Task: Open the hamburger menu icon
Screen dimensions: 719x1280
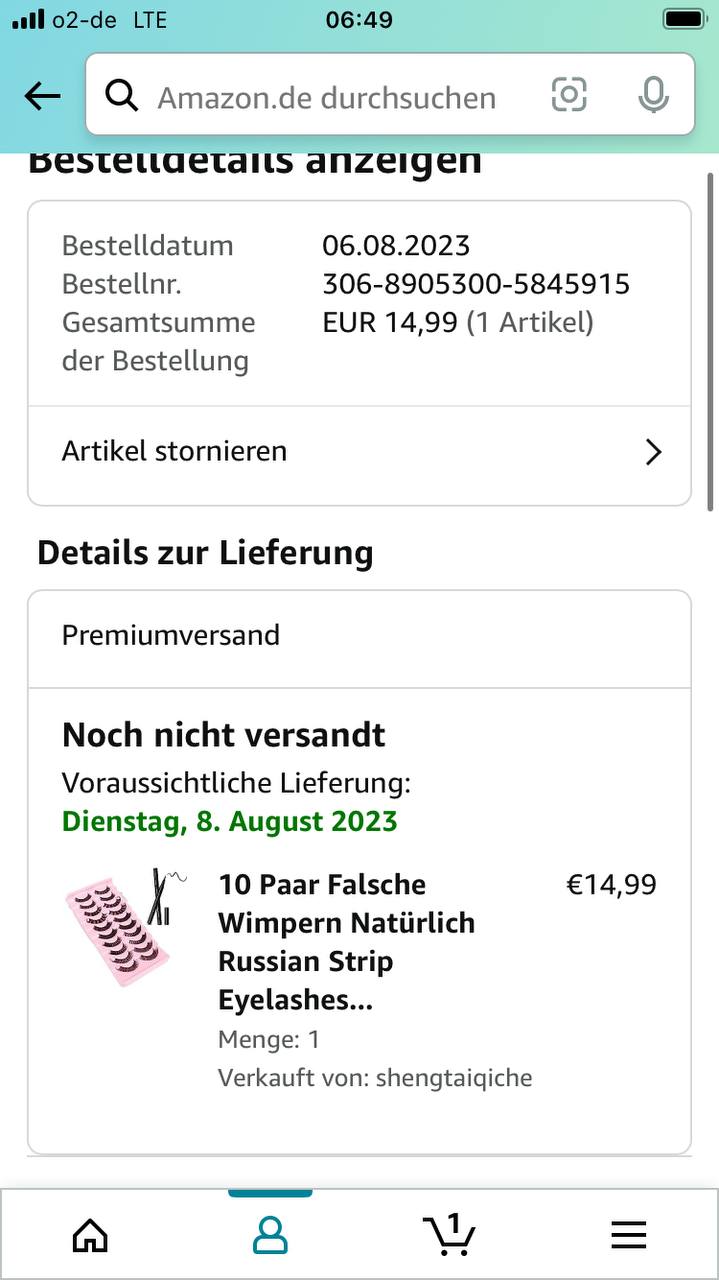Action: click(629, 1236)
